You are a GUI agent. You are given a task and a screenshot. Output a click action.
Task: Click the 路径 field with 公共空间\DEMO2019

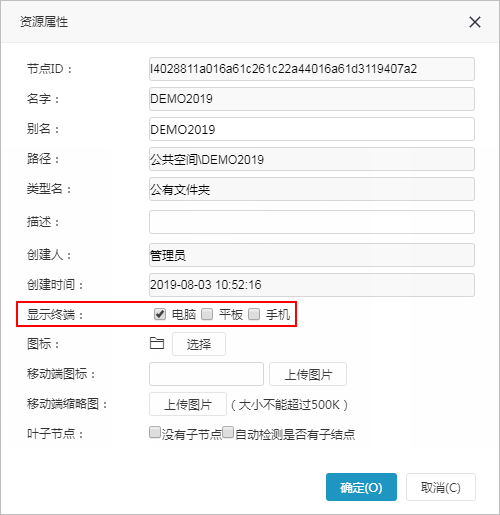click(x=312, y=159)
